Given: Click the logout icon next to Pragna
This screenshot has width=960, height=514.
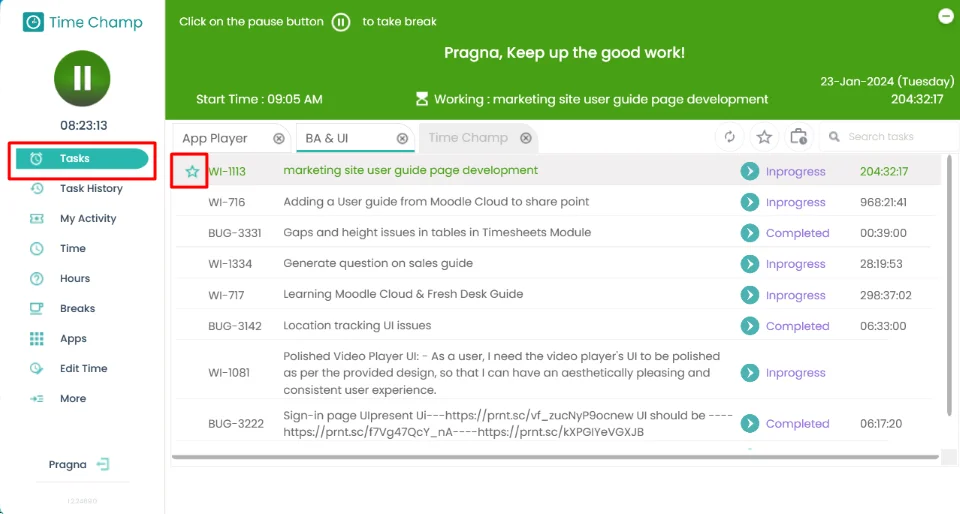Looking at the screenshot, I should pos(103,464).
